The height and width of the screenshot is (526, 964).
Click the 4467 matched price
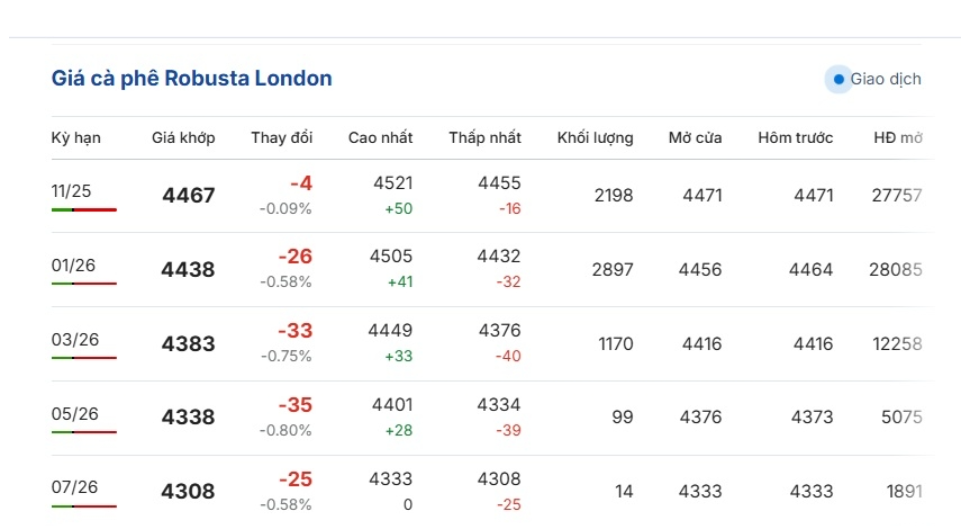coord(188,196)
